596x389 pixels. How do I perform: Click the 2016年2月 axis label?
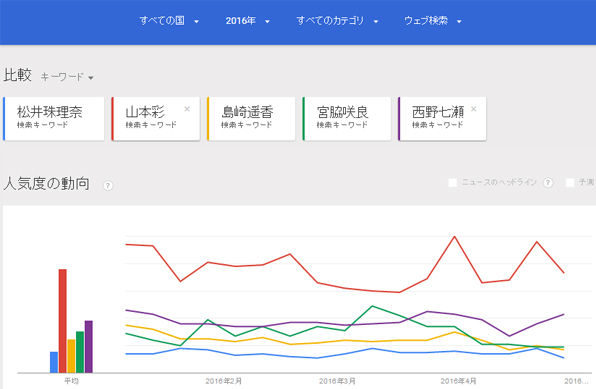224,381
